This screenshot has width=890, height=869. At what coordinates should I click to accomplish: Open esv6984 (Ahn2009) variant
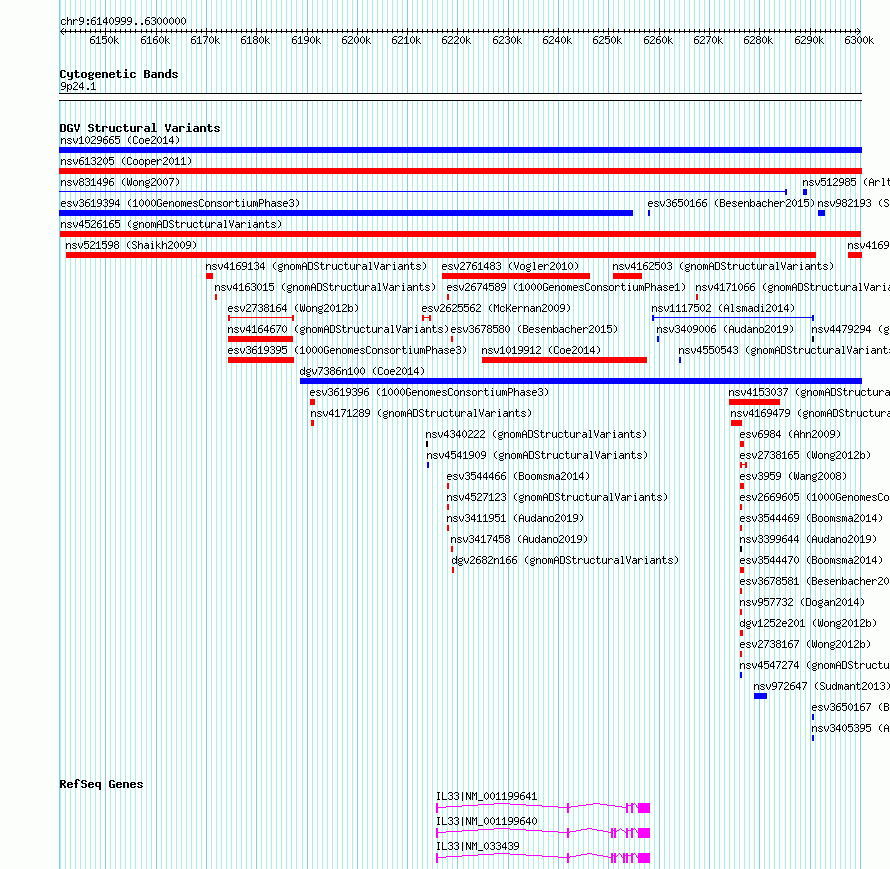point(790,434)
